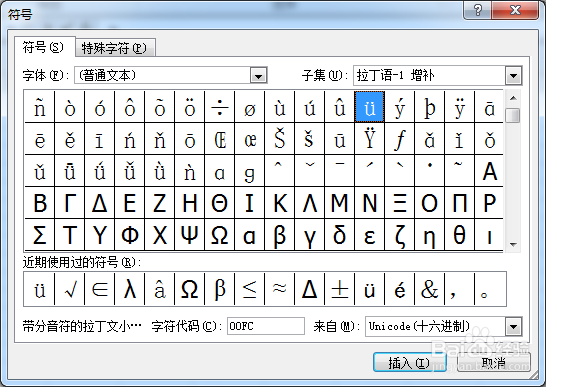The image size is (562, 387).
Task: Choose the ñ character in grid
Action: pos(40,107)
